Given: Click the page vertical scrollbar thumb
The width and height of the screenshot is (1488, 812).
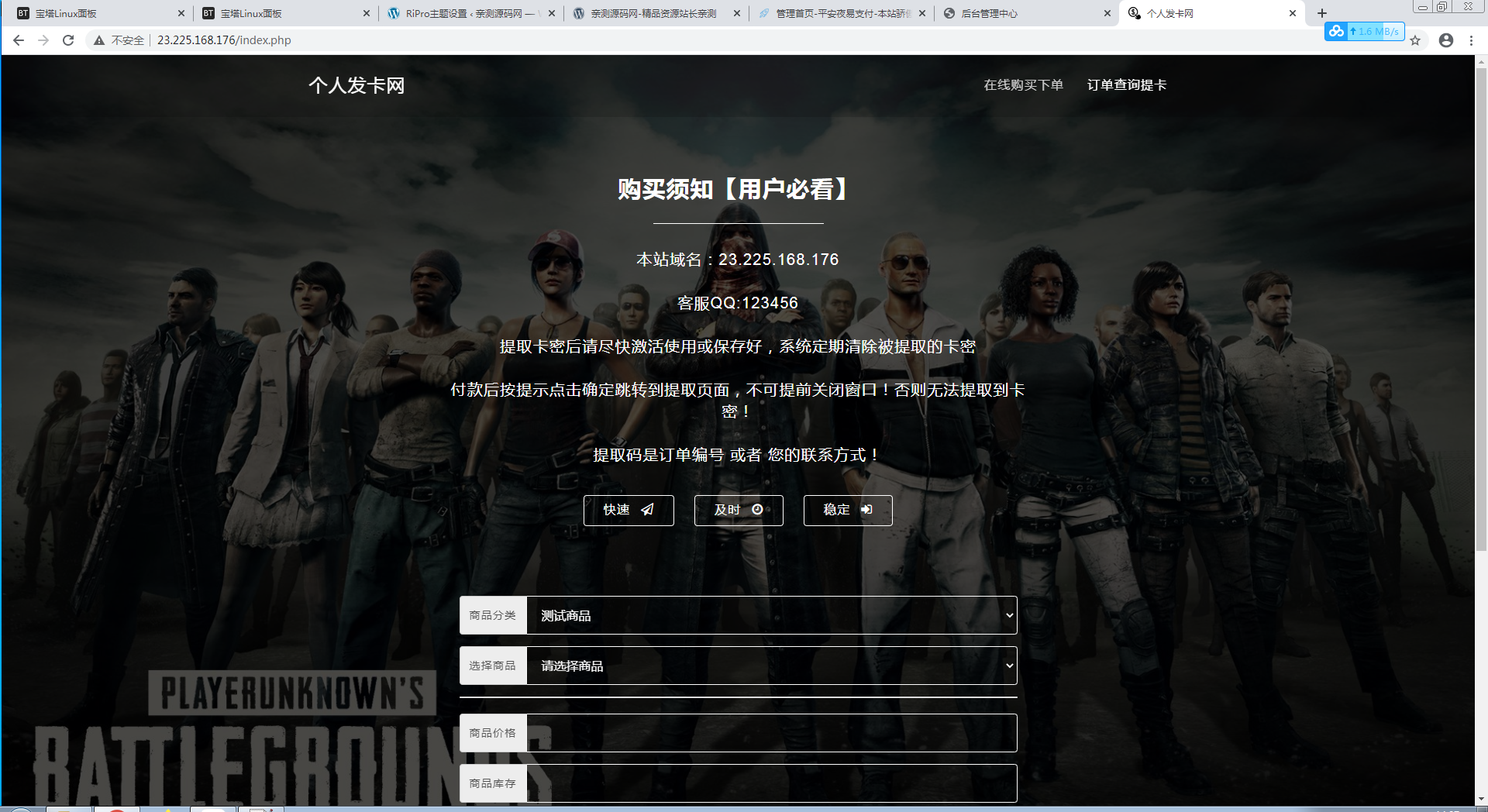Looking at the screenshot, I should 1481,310.
